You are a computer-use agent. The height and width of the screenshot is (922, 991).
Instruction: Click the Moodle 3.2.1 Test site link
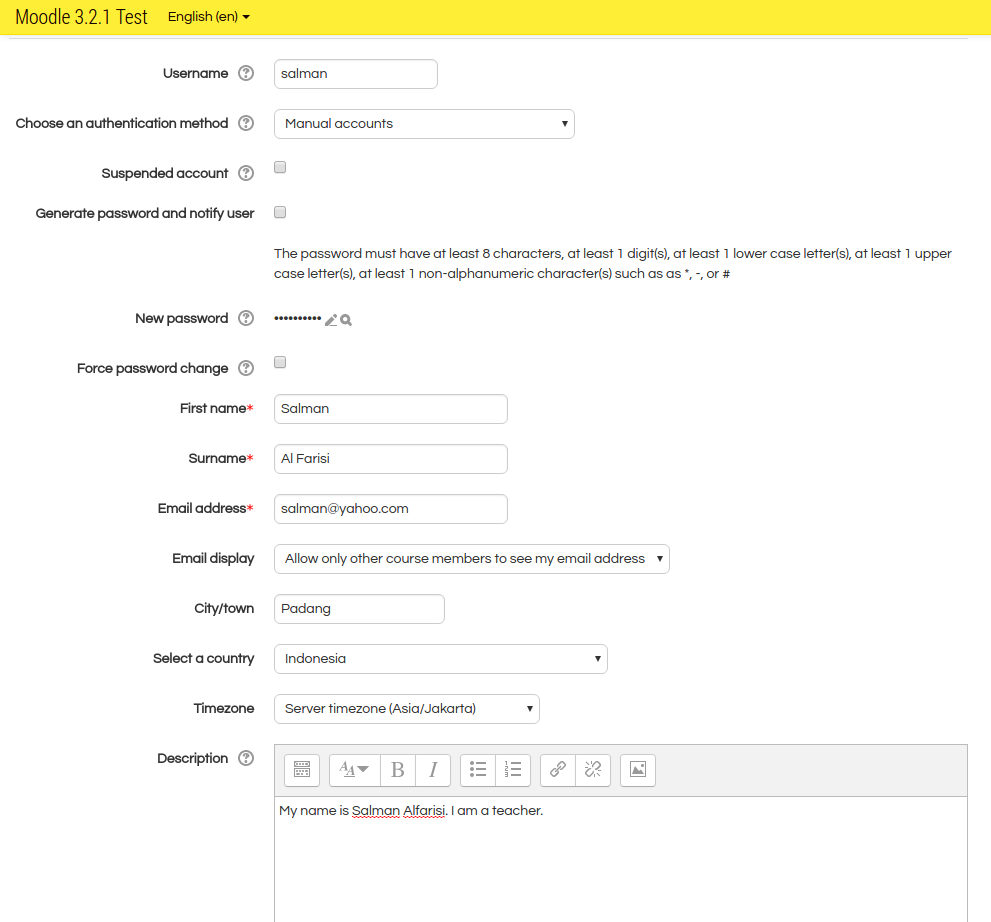(x=81, y=17)
